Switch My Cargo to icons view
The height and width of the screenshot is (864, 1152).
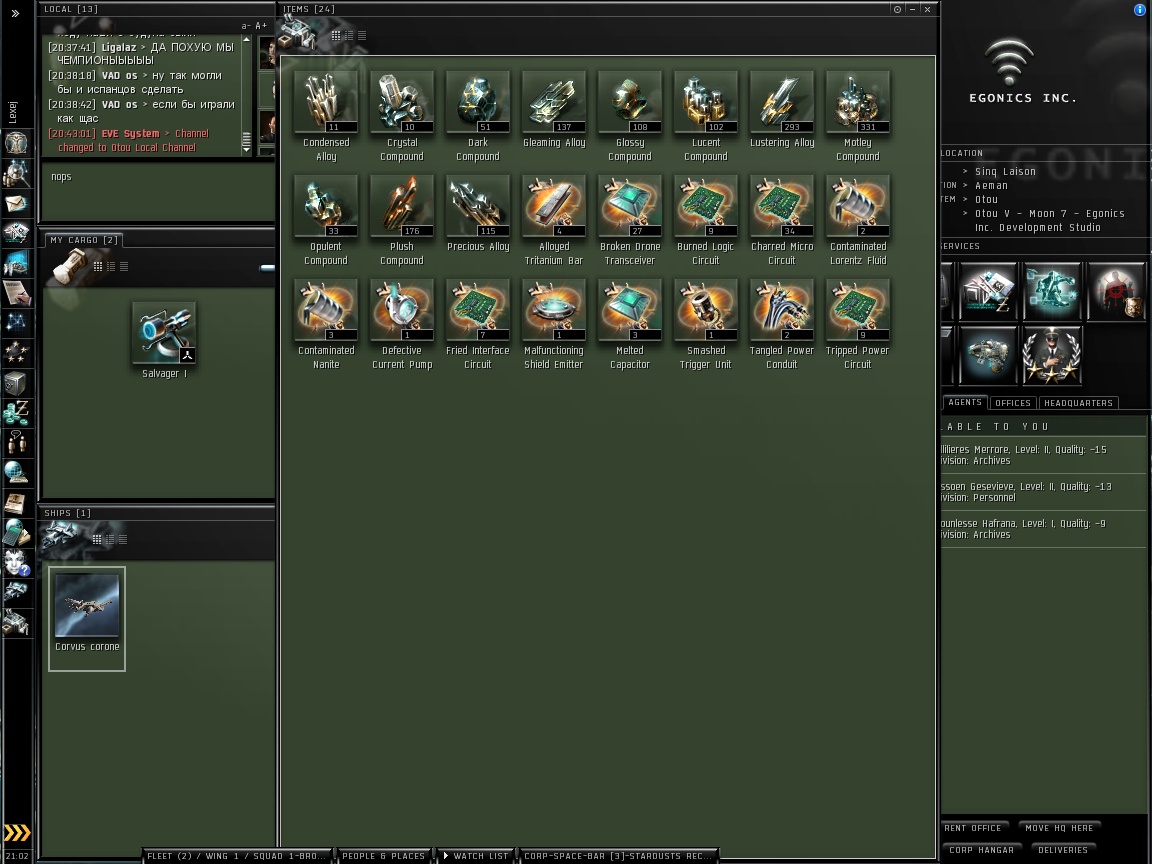(98, 266)
